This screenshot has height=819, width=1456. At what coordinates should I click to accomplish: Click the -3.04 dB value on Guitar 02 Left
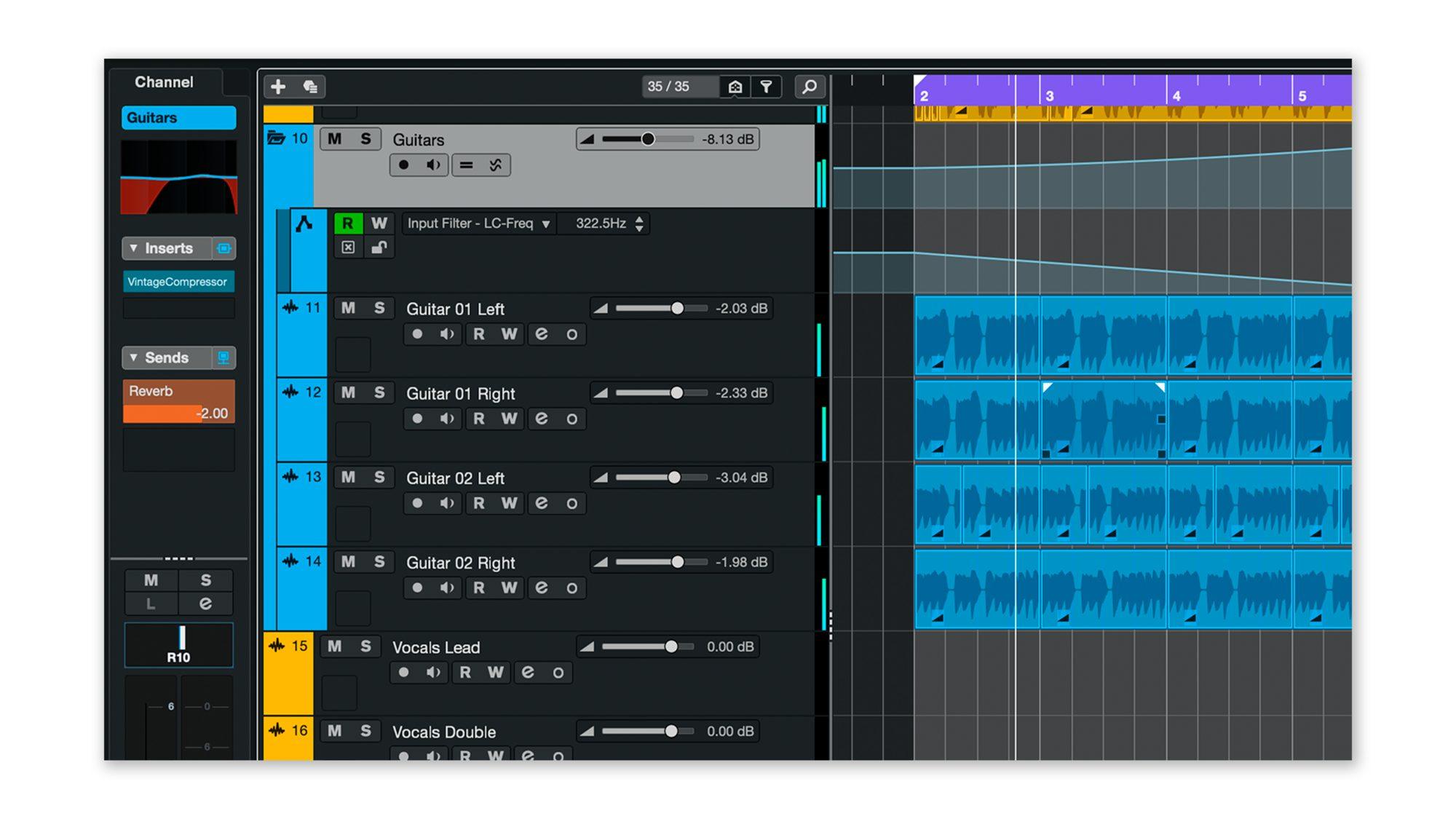click(741, 478)
